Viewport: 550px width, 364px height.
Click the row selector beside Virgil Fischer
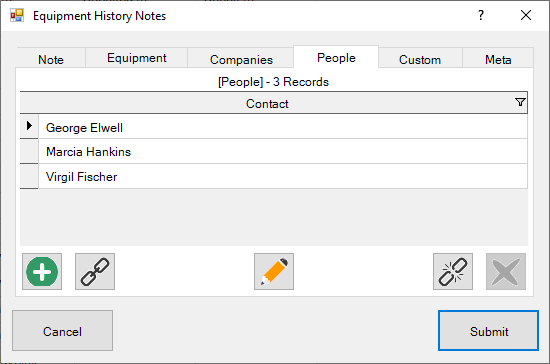29,176
